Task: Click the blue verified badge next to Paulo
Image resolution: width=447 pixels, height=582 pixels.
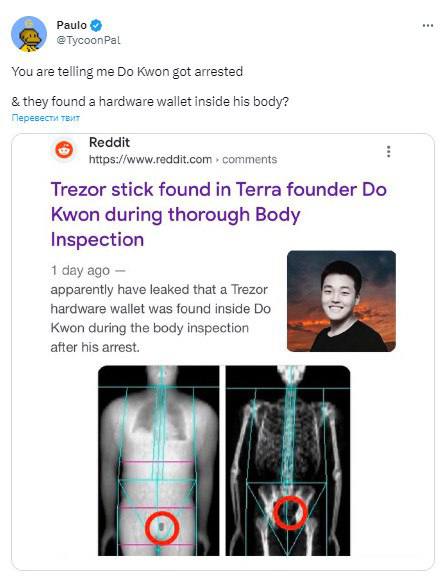Action: [97, 25]
